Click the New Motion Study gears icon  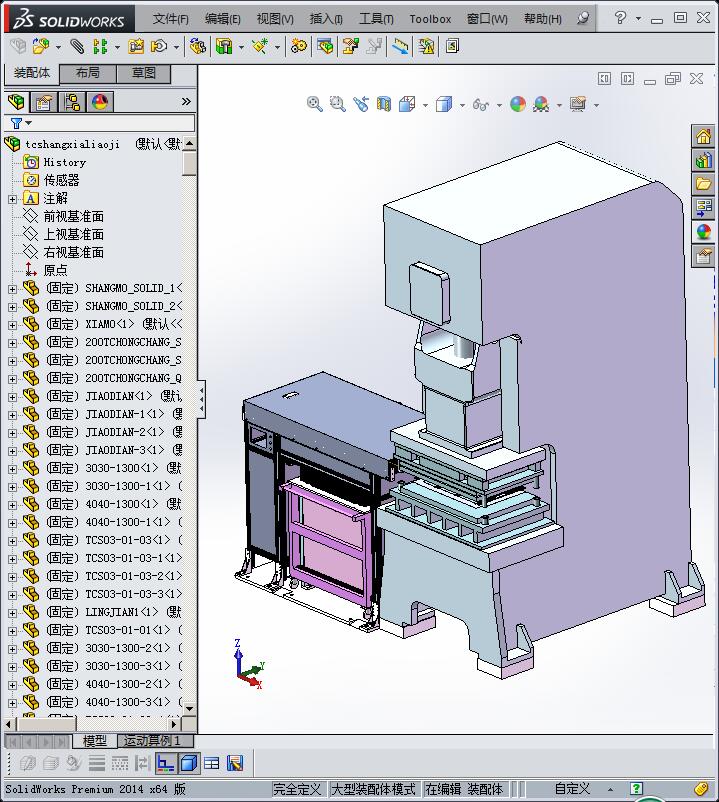(299, 47)
